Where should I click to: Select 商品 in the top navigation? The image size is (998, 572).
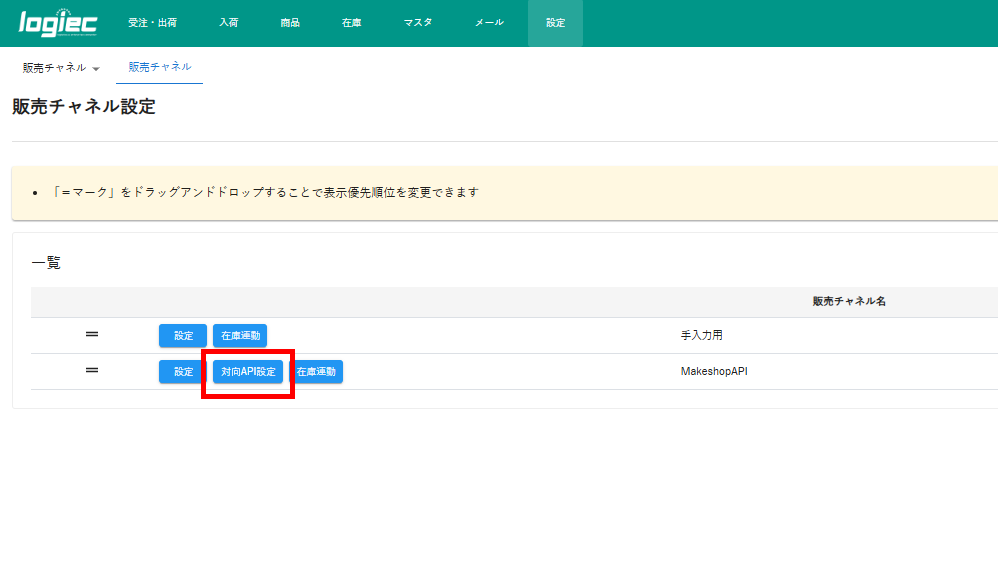[x=289, y=23]
